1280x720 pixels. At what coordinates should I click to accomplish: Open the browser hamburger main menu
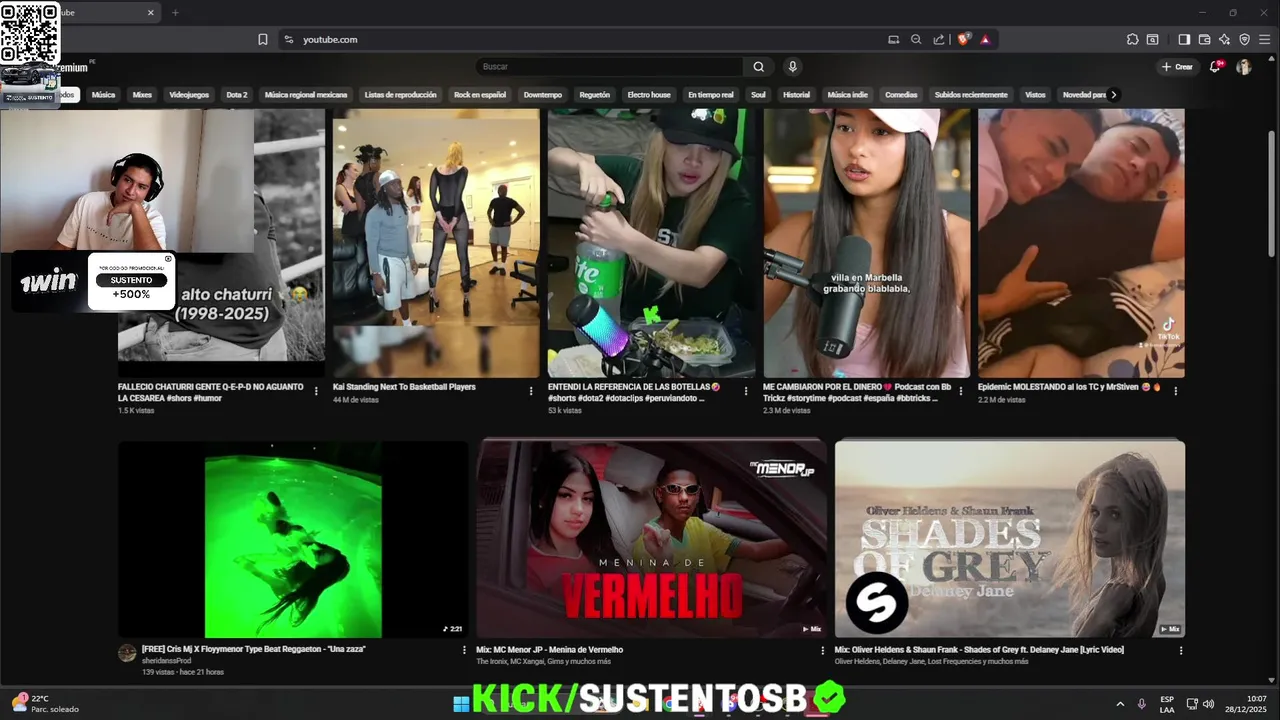pos(1264,39)
